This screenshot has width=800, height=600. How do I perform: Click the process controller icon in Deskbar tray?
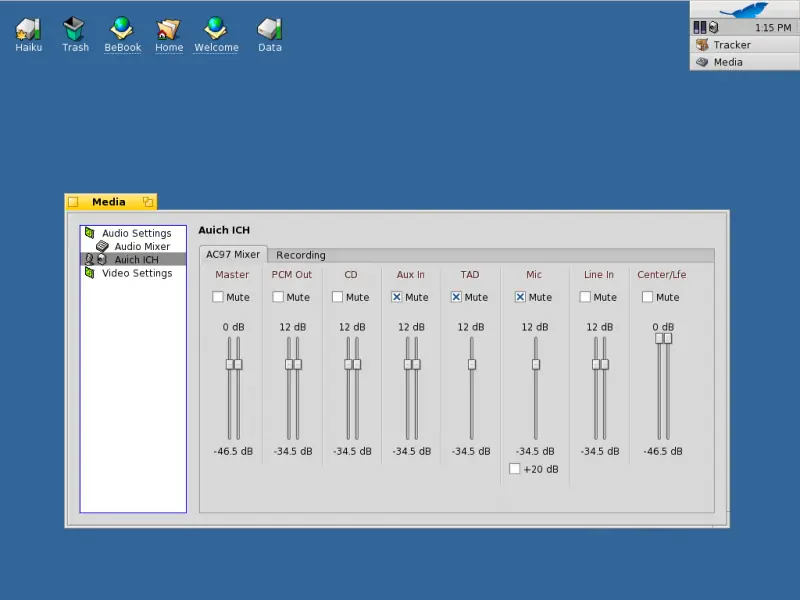pyautogui.click(x=700, y=28)
